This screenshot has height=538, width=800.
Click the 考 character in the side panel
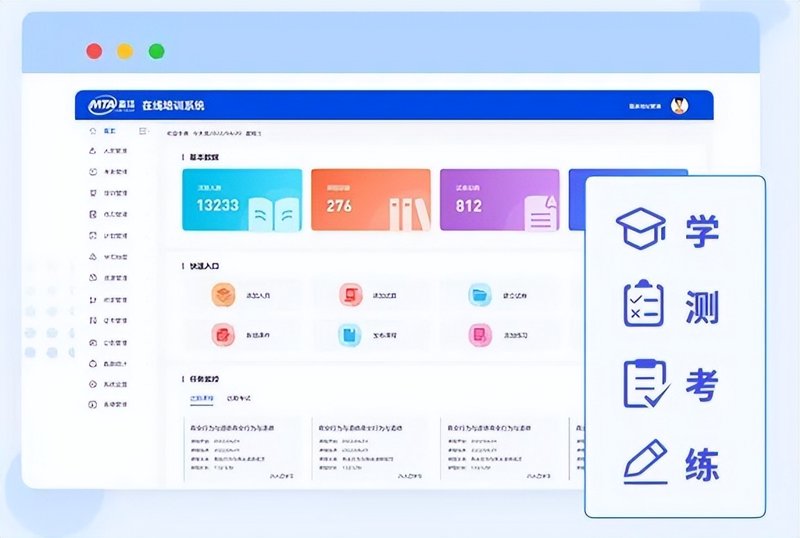(702, 384)
